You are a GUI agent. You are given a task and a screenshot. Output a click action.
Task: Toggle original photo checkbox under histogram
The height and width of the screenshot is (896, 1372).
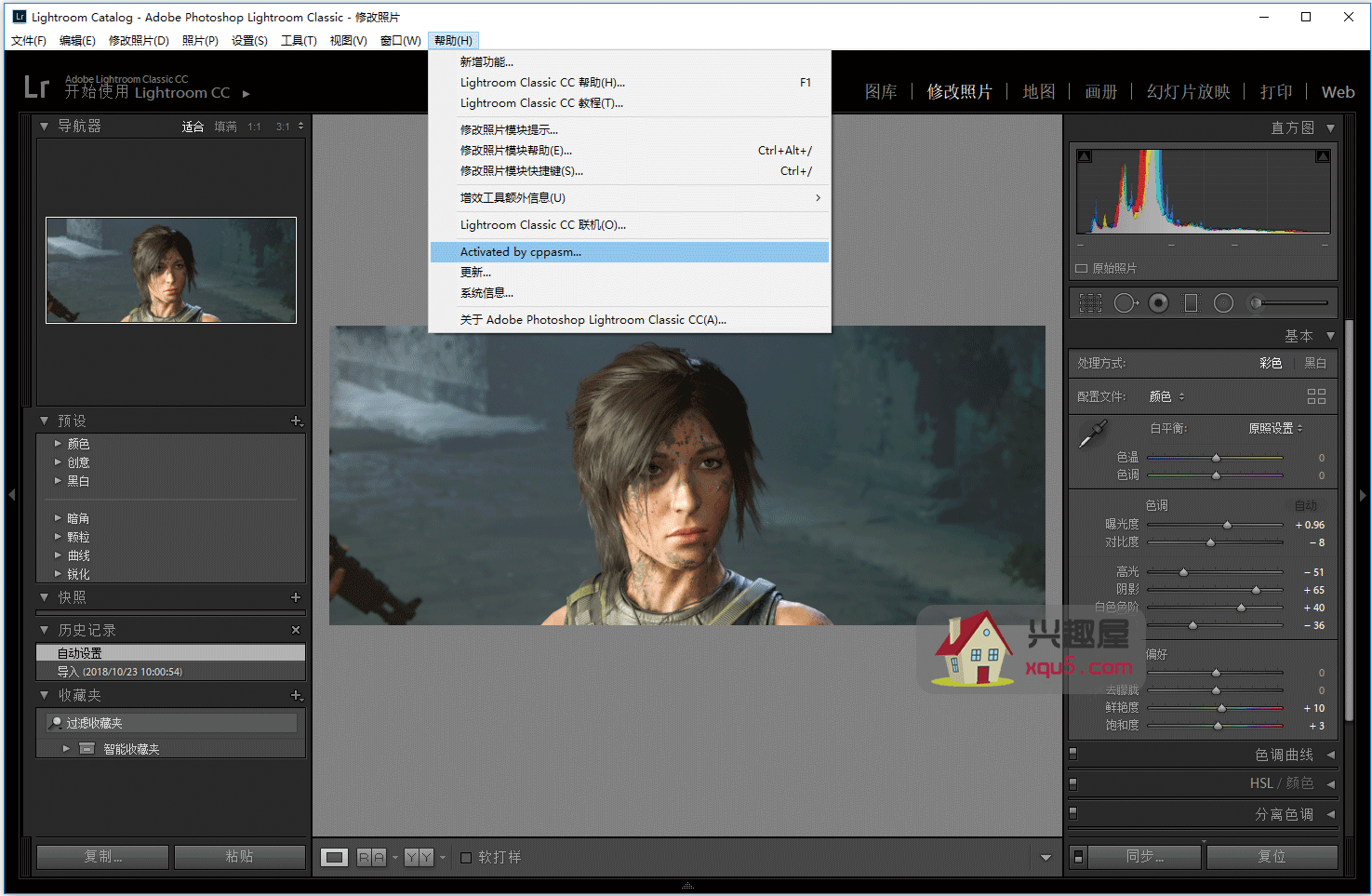click(1081, 268)
